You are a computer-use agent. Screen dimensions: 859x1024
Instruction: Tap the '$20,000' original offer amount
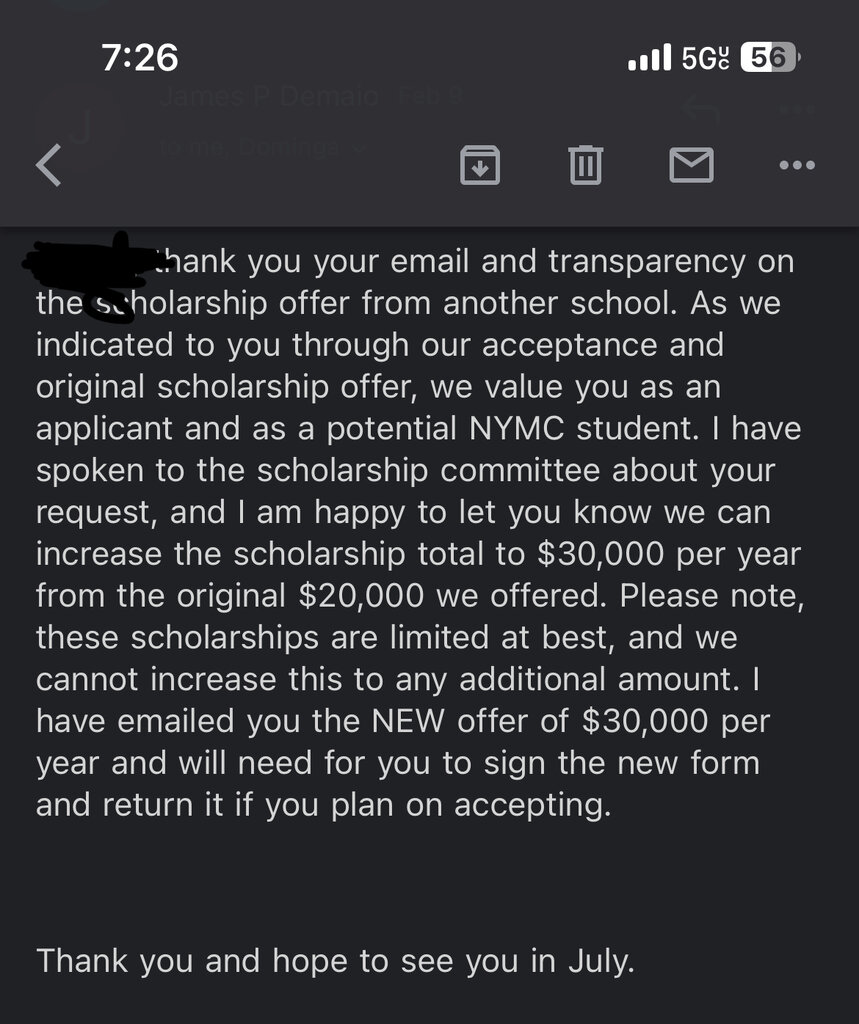(x=361, y=596)
